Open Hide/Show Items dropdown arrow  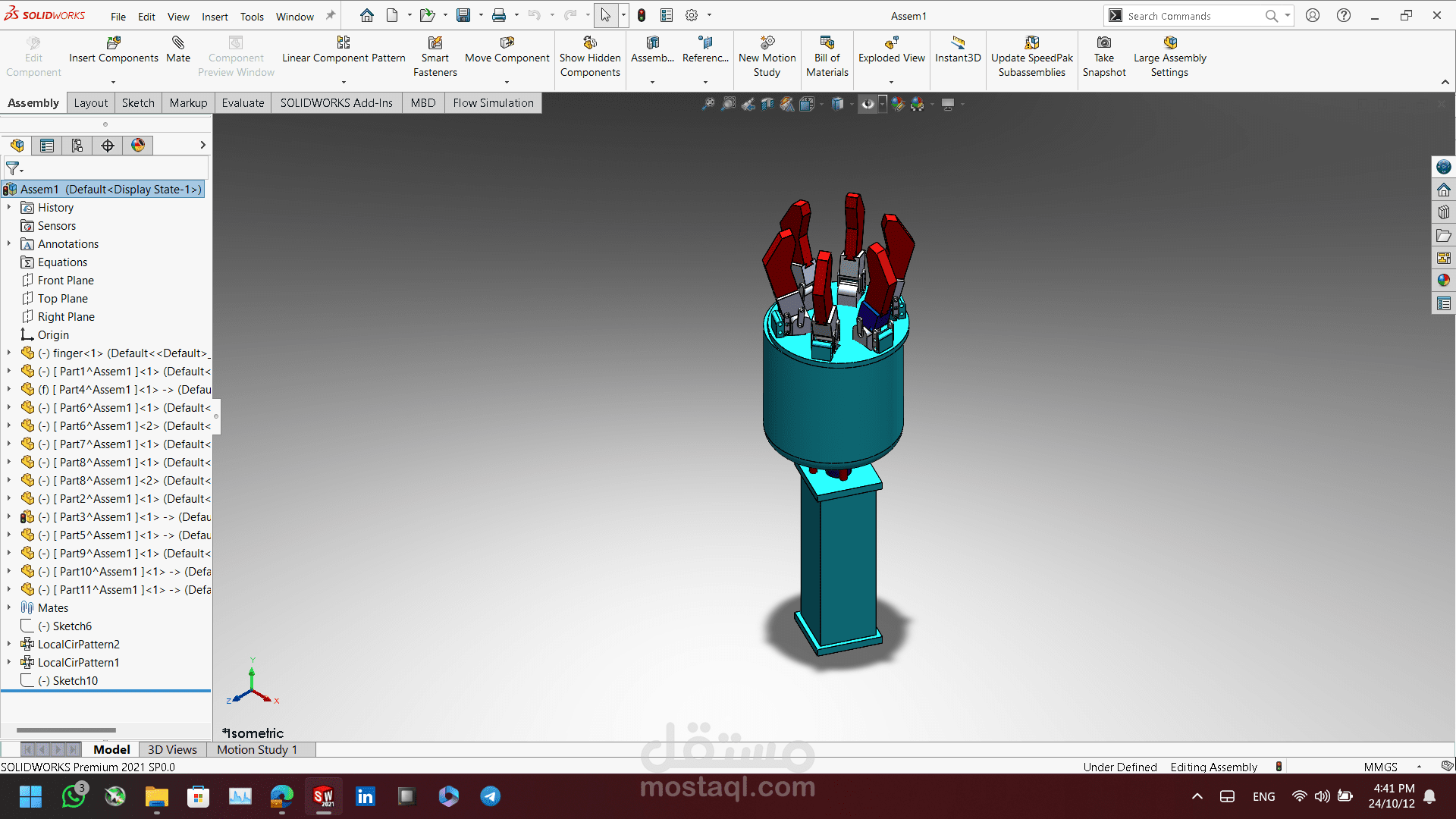pos(883,104)
